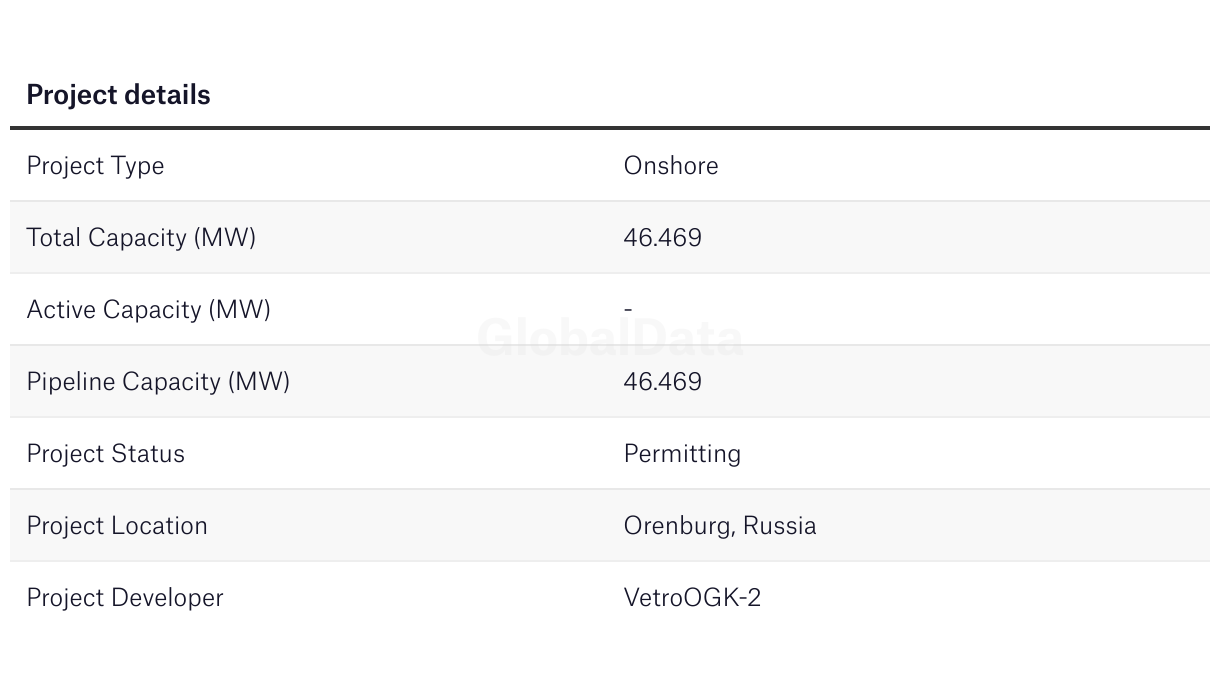Click the Pipeline Capacity (MW) label
The height and width of the screenshot is (674, 1220).
pyautogui.click(x=158, y=381)
